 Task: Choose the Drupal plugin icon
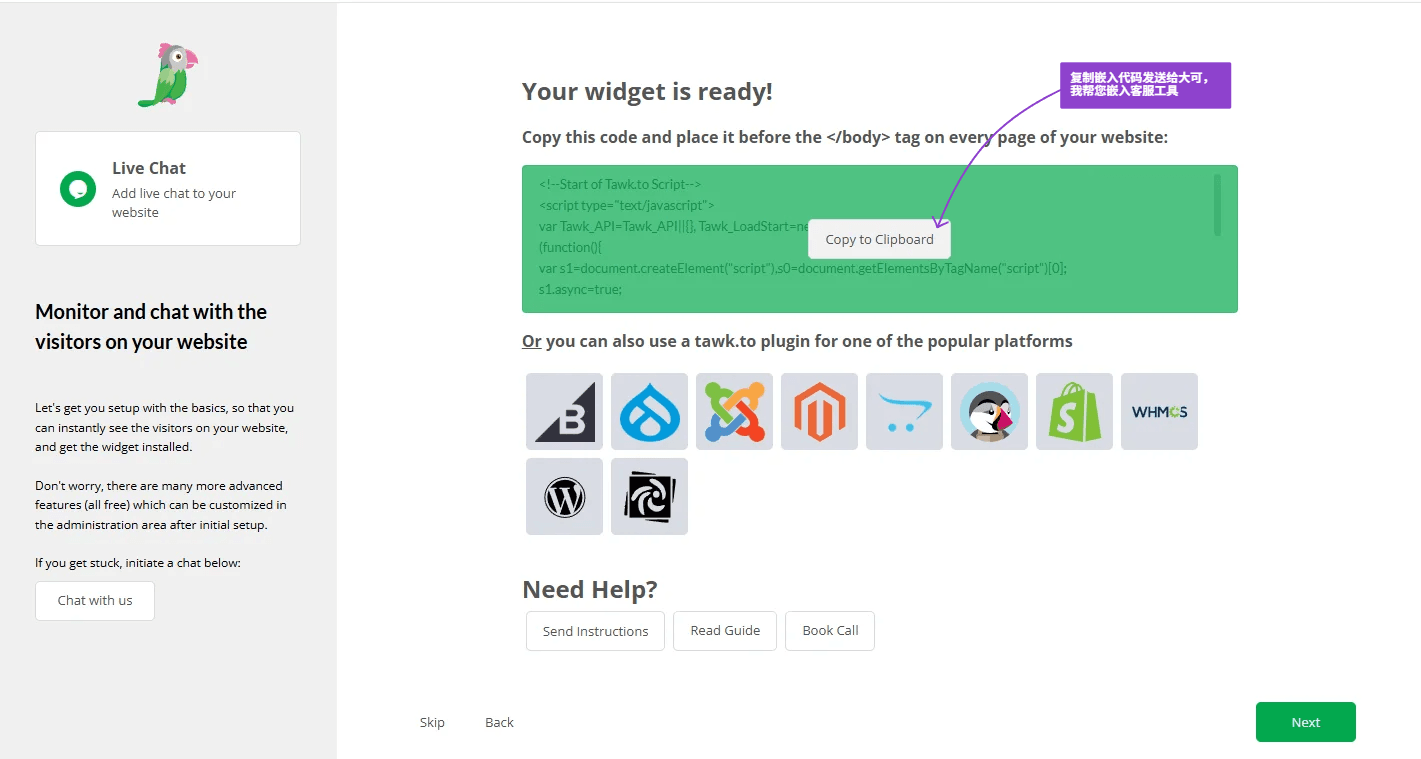click(x=649, y=411)
